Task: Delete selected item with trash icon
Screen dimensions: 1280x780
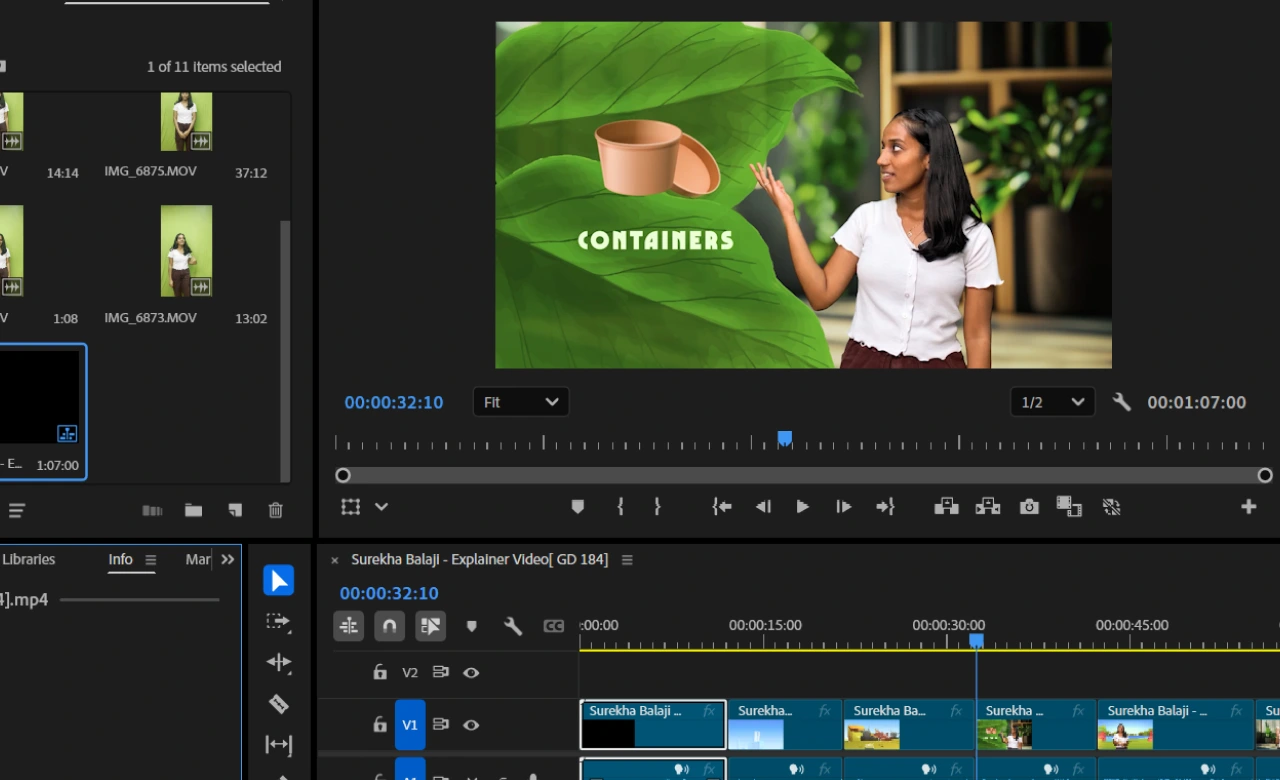Action: pyautogui.click(x=276, y=510)
